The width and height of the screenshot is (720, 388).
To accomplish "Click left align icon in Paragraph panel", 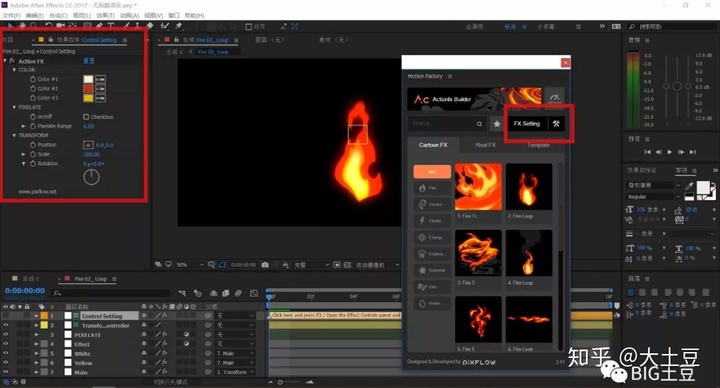I will [631, 292].
